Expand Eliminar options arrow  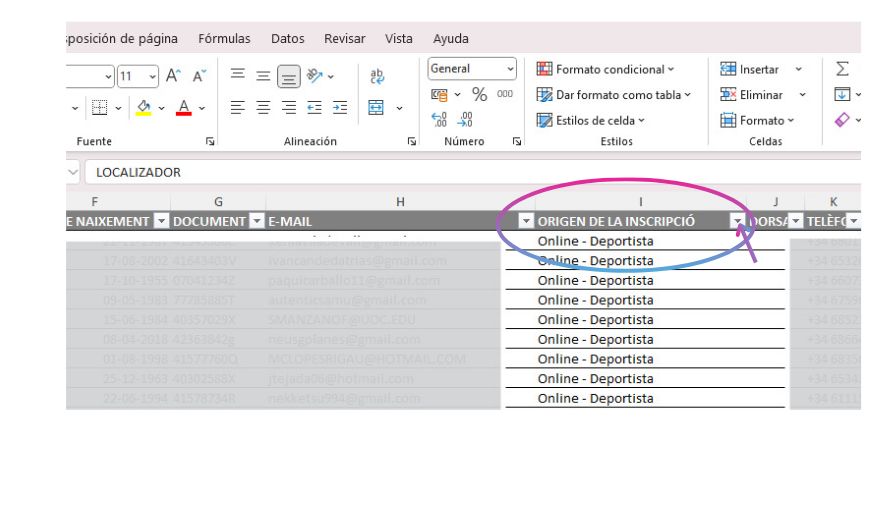802,95
